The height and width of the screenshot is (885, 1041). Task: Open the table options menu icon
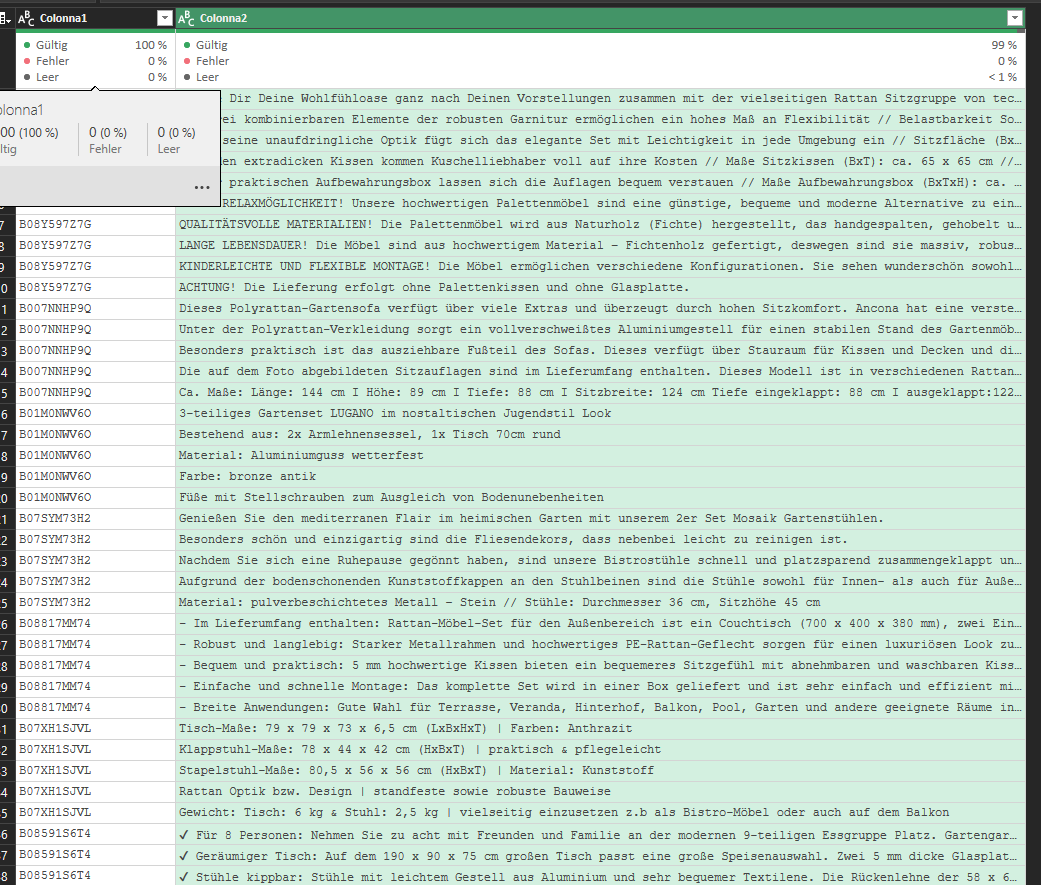point(5,19)
